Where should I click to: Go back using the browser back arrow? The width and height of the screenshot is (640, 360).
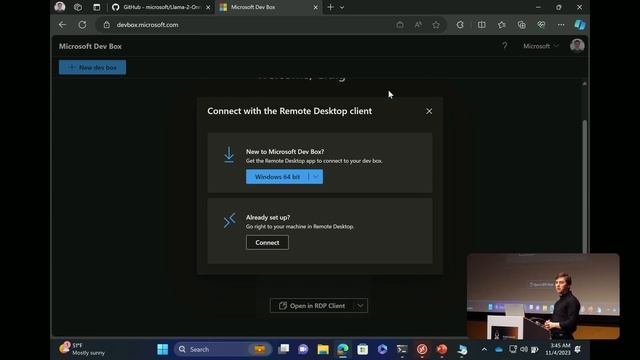tap(62, 25)
